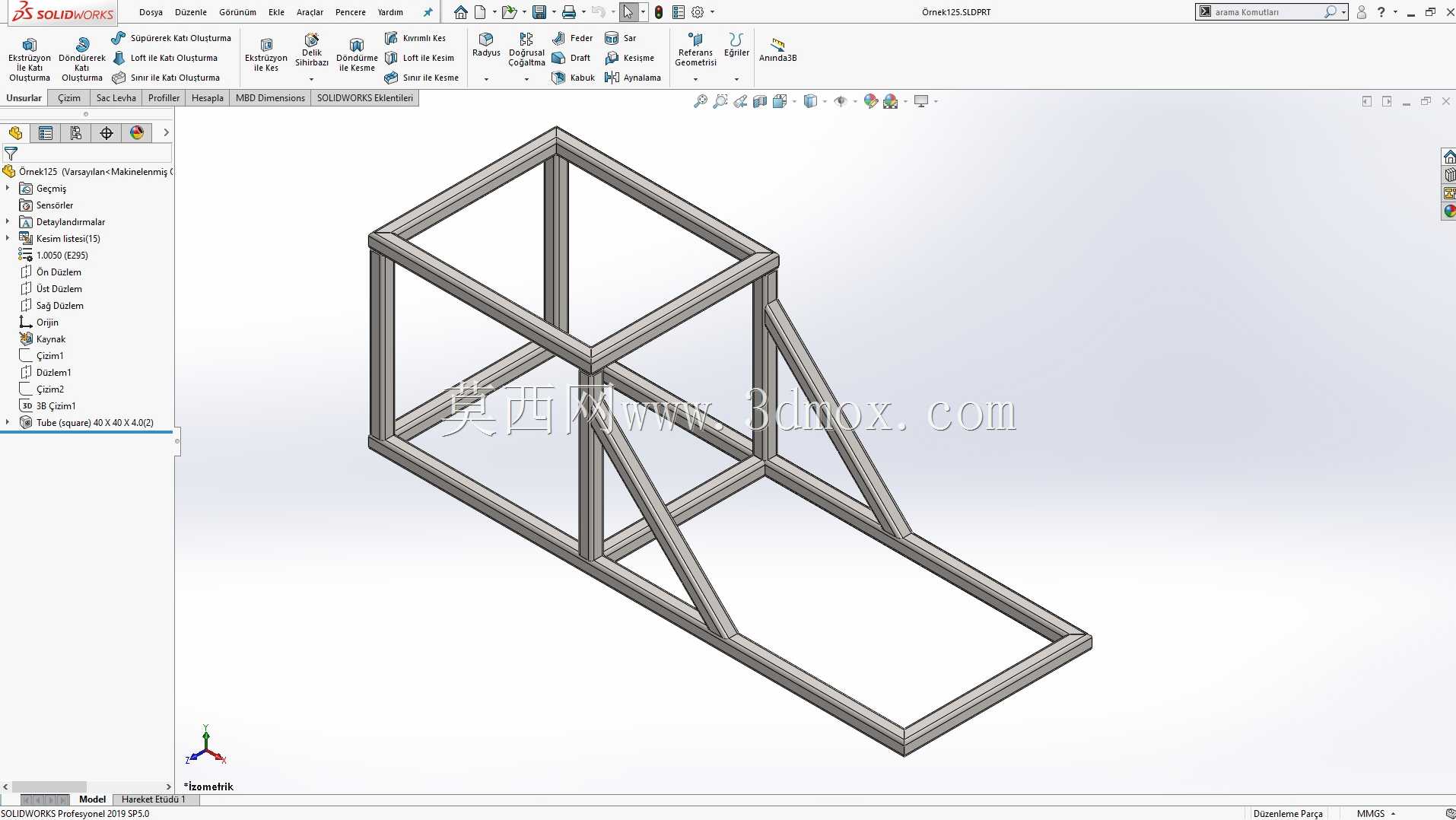
Task: Open the Görünüm menu
Action: point(237,12)
